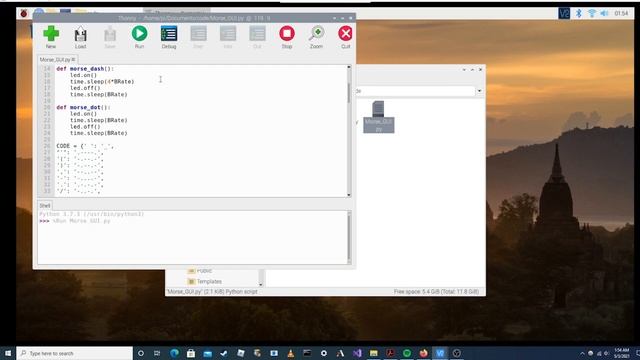Click the status text 'Morse_GUI.py' Python script
The height and width of the screenshot is (360, 640).
(x=212, y=292)
